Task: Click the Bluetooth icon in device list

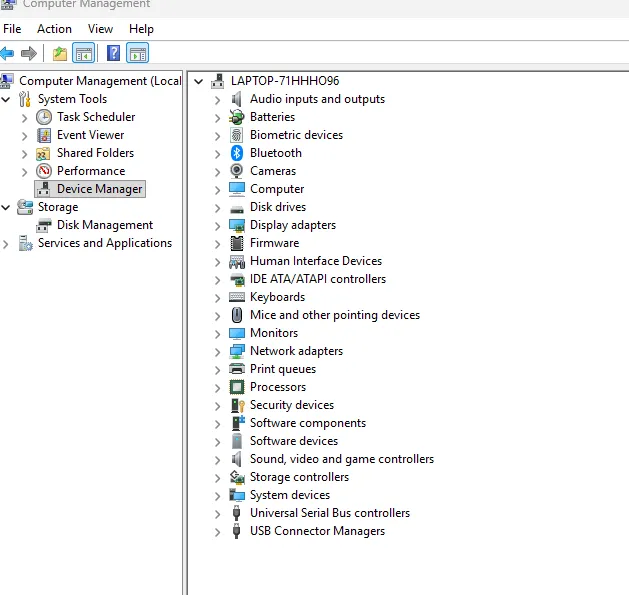Action: pos(237,153)
